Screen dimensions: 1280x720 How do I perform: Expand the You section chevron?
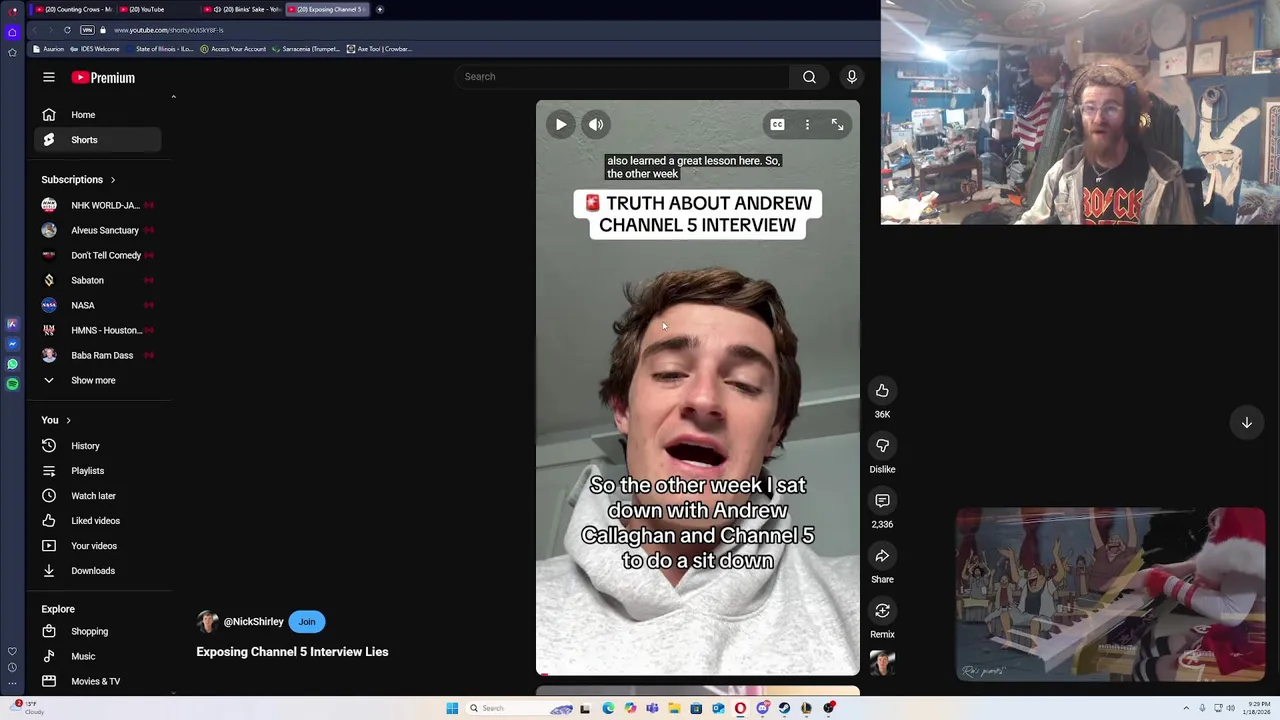coord(68,420)
